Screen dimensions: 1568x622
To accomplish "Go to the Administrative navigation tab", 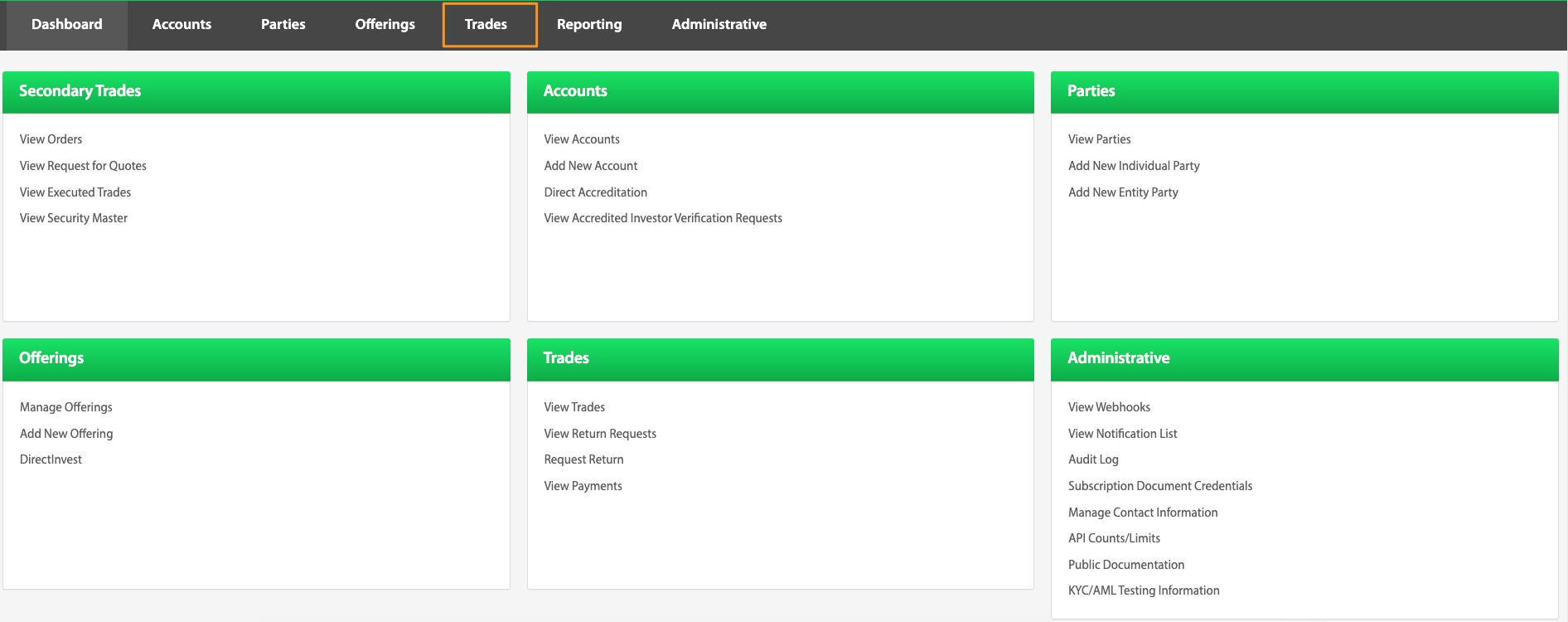I will 719,25.
